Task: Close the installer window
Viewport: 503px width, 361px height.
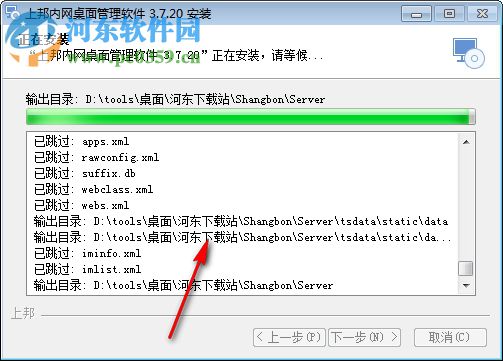Action: point(482,14)
